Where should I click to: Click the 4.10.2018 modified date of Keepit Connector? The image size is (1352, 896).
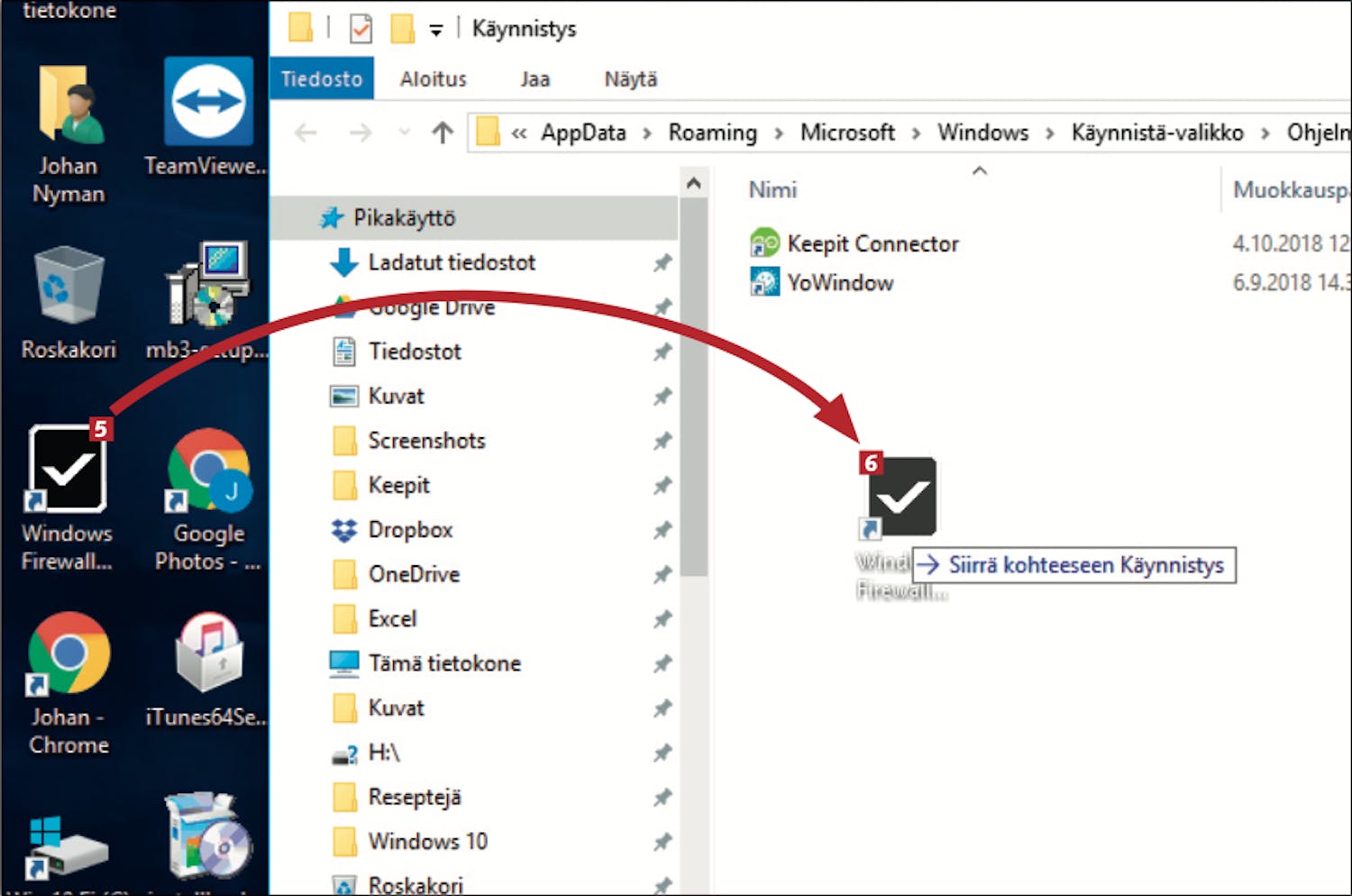(1291, 243)
